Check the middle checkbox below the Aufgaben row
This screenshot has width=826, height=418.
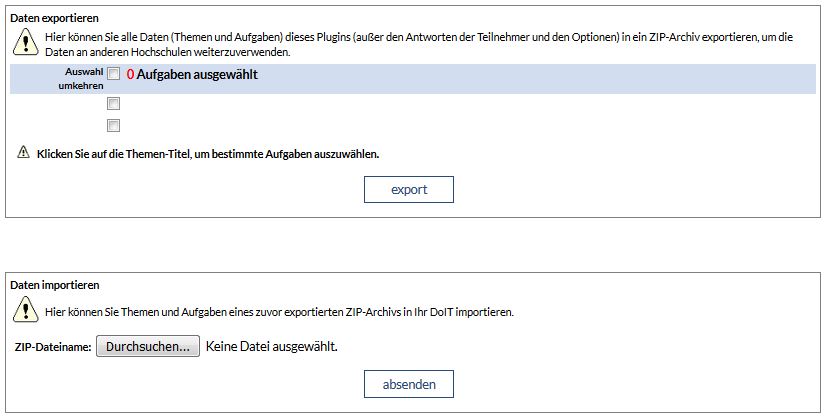click(114, 103)
